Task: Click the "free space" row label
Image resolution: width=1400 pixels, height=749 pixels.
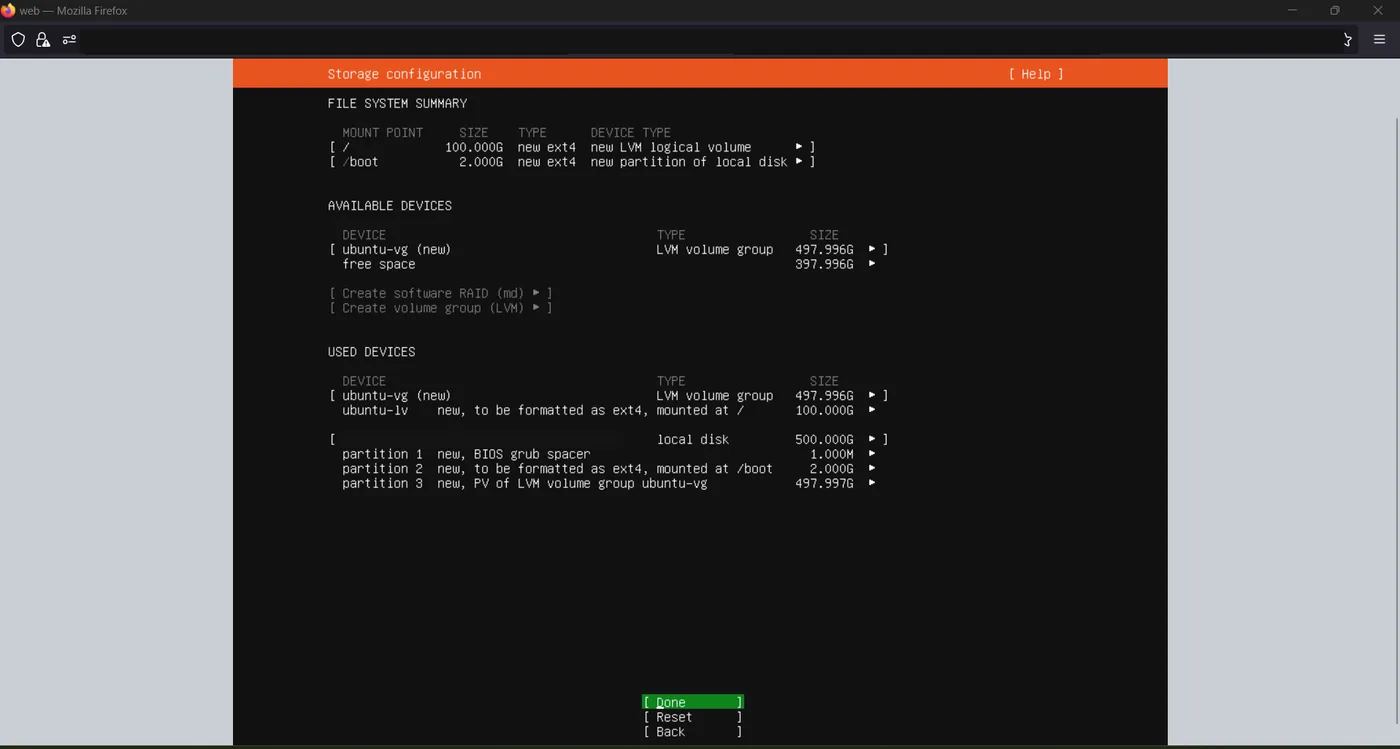Action: click(379, 264)
